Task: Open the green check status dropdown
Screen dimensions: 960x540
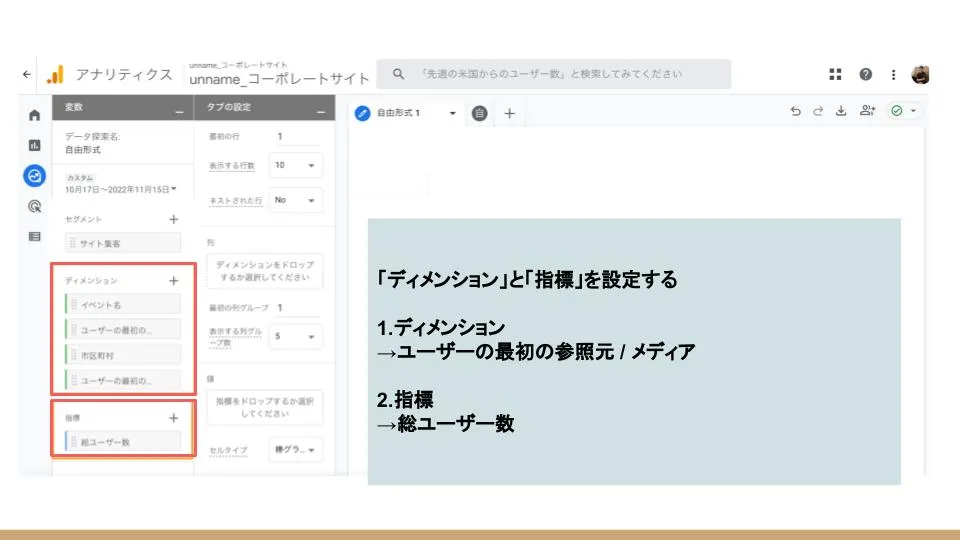Action: 904,111
